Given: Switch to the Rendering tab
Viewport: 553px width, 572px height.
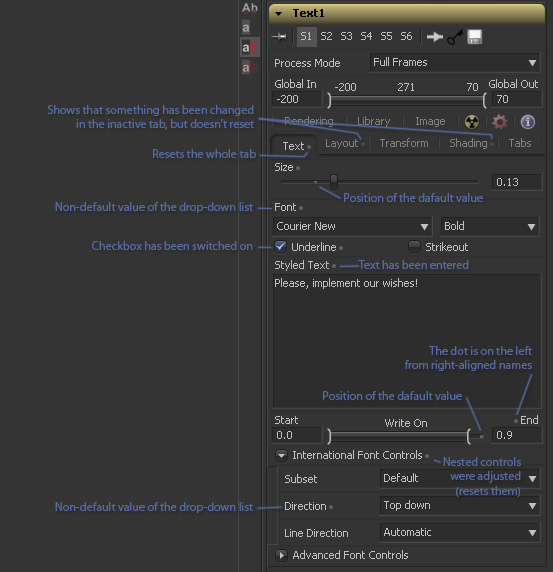Looking at the screenshot, I should pos(309,121).
